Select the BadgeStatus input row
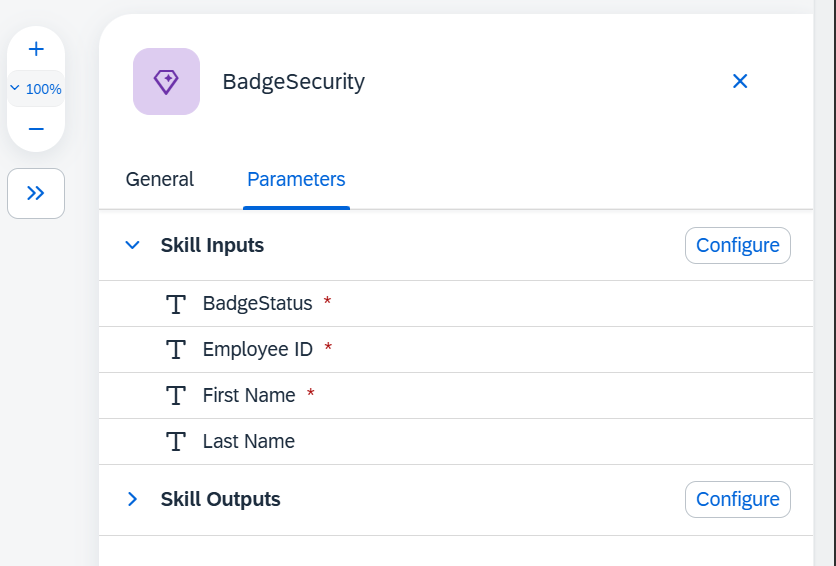The width and height of the screenshot is (836, 566). click(x=456, y=304)
